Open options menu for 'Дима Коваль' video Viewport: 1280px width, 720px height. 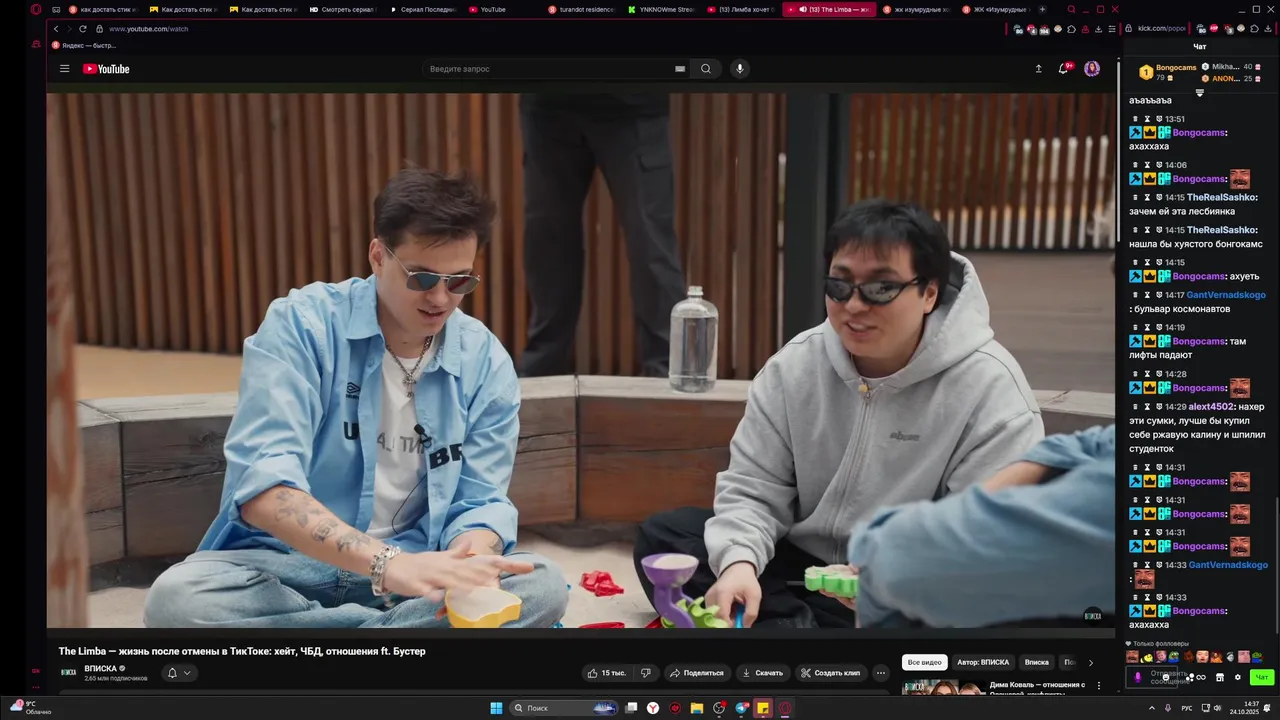click(x=1098, y=686)
